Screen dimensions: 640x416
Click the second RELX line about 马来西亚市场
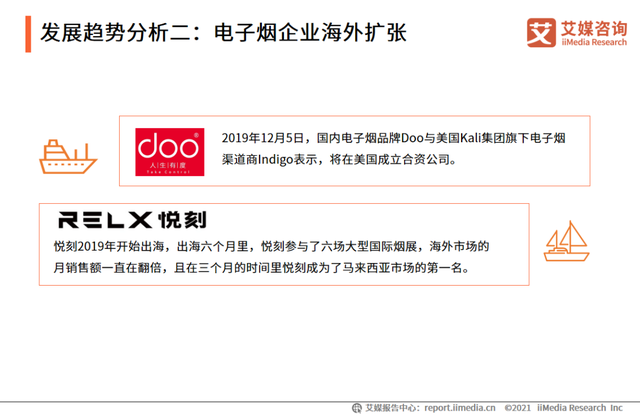(260, 268)
